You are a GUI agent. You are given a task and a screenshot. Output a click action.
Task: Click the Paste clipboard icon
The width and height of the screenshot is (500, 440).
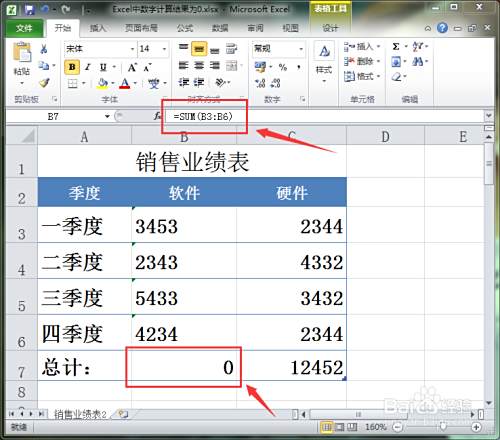[x=22, y=52]
